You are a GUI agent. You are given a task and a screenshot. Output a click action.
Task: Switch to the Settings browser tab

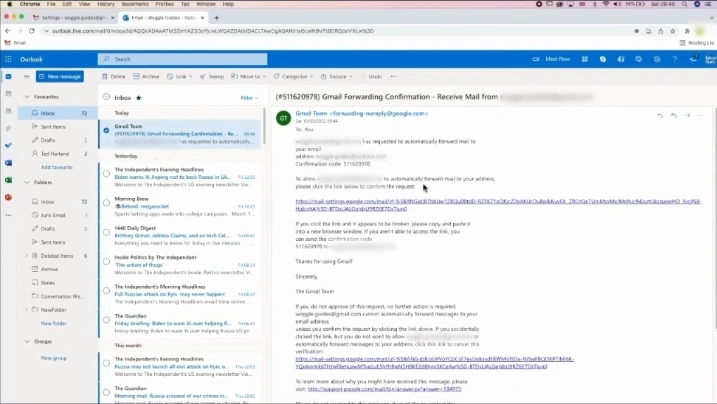pyautogui.click(x=73, y=18)
